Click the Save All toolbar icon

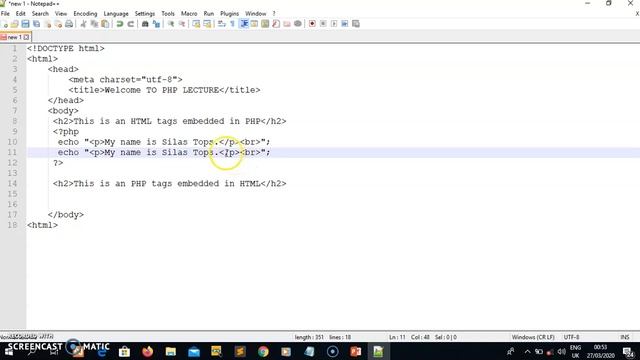36,24
